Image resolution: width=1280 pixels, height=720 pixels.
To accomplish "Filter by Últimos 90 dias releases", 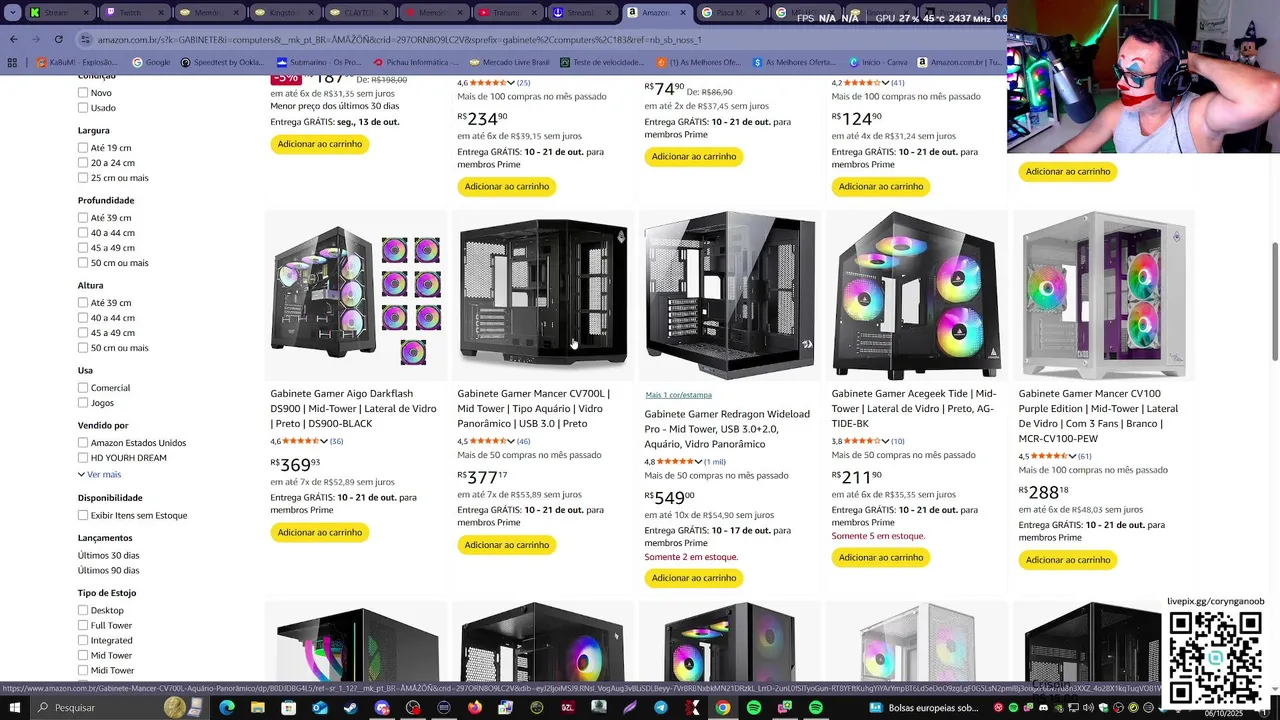I will 109,571.
